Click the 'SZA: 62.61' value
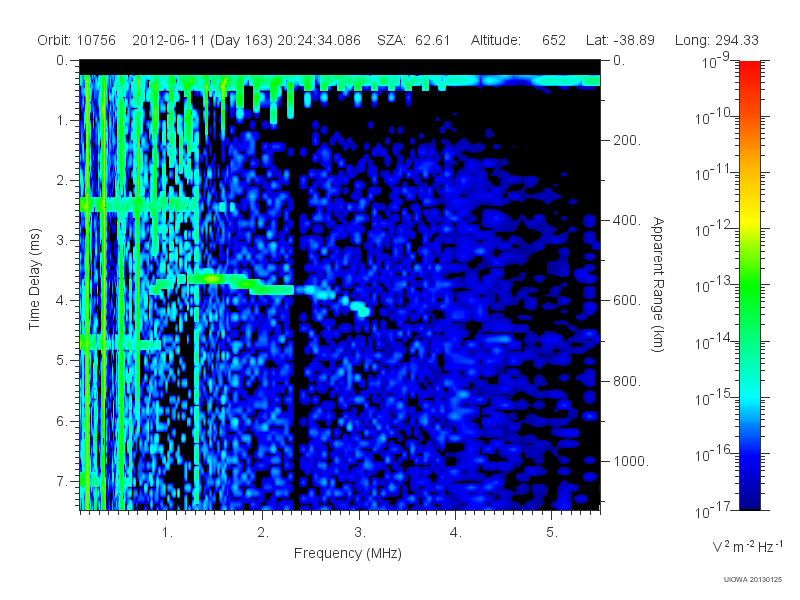This screenshot has height=600, width=800. [x=414, y=40]
